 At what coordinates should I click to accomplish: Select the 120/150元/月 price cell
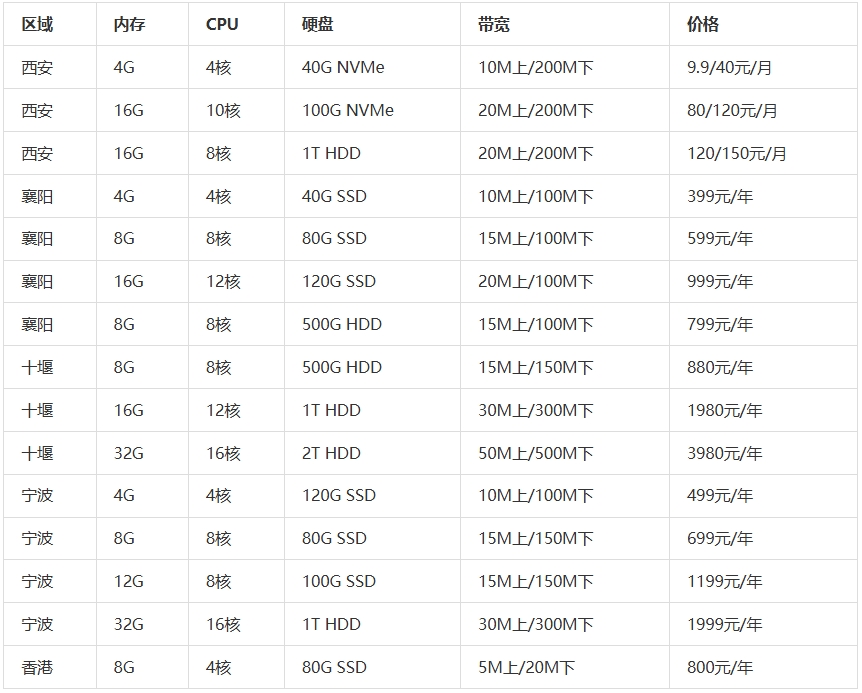[736, 153]
